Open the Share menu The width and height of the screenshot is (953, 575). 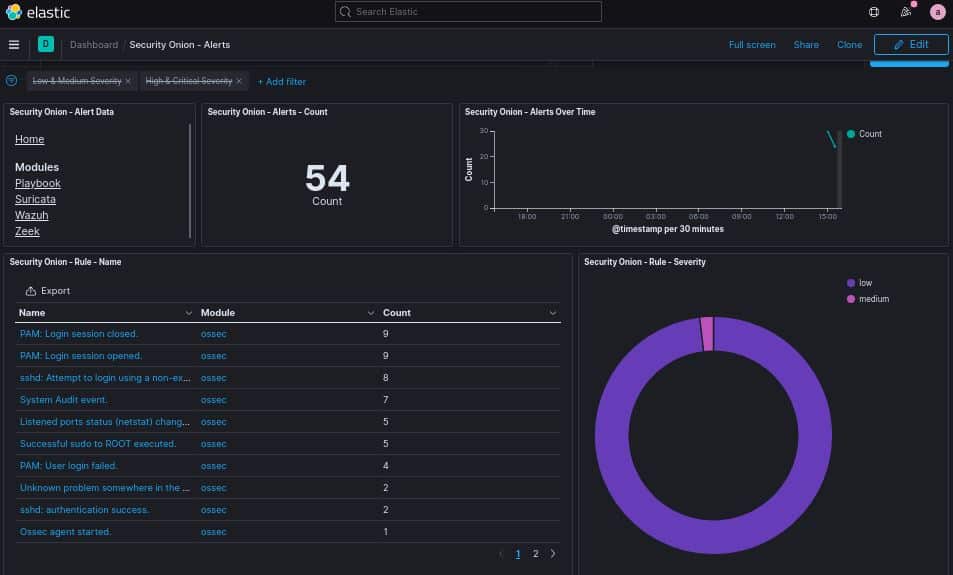click(806, 44)
